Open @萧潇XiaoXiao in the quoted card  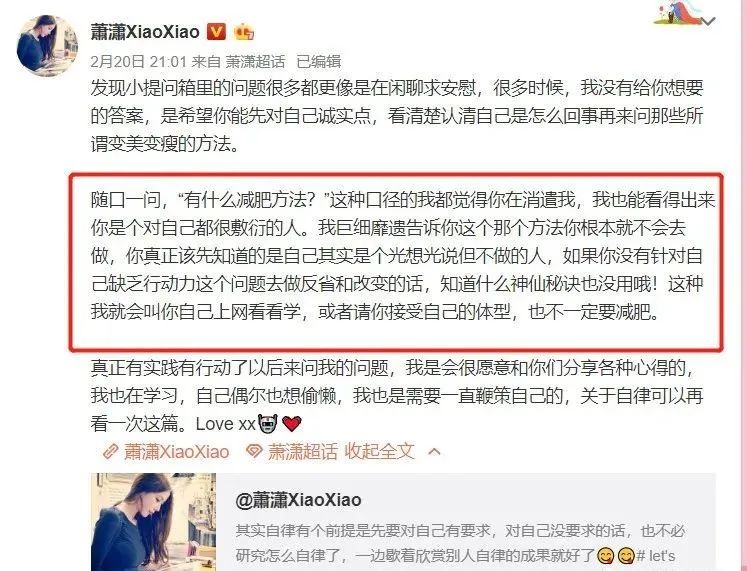coord(298,500)
